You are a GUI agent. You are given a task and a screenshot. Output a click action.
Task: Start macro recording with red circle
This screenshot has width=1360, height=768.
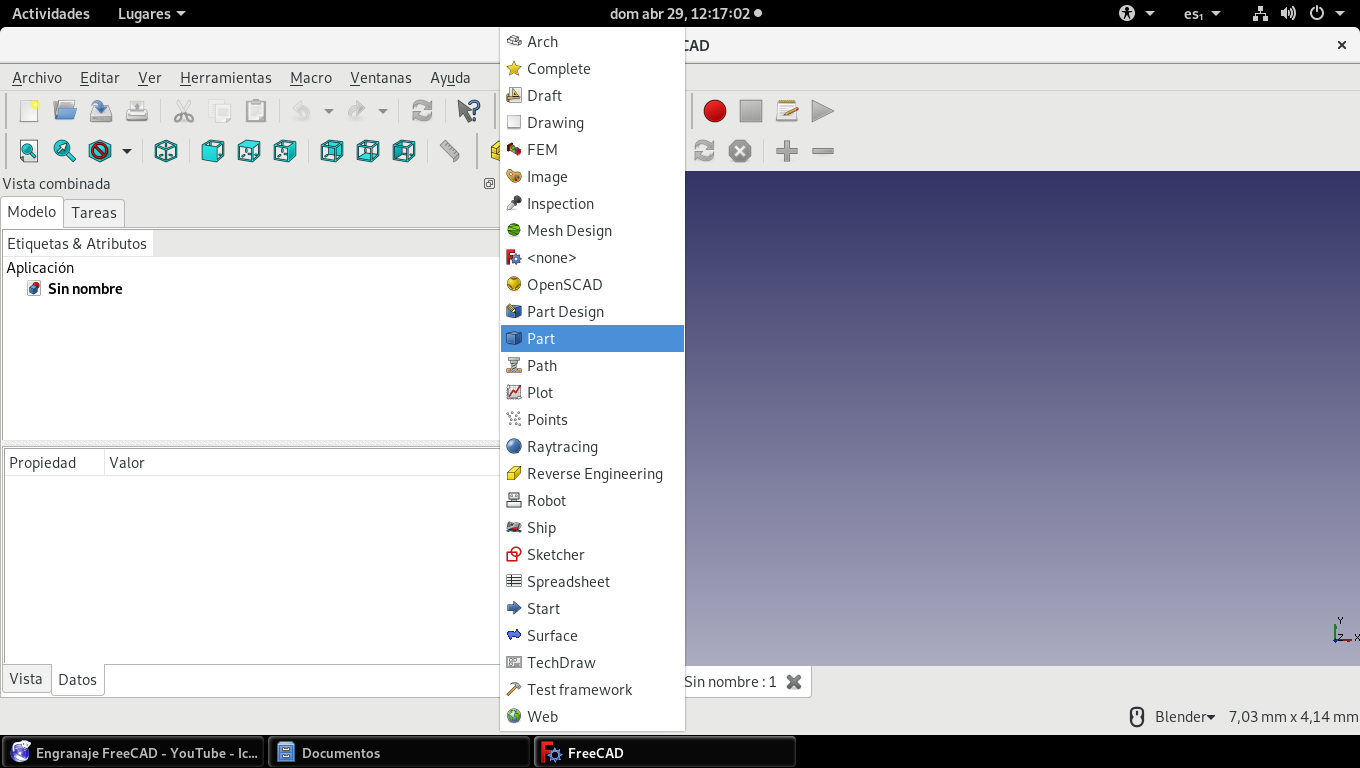click(x=714, y=111)
